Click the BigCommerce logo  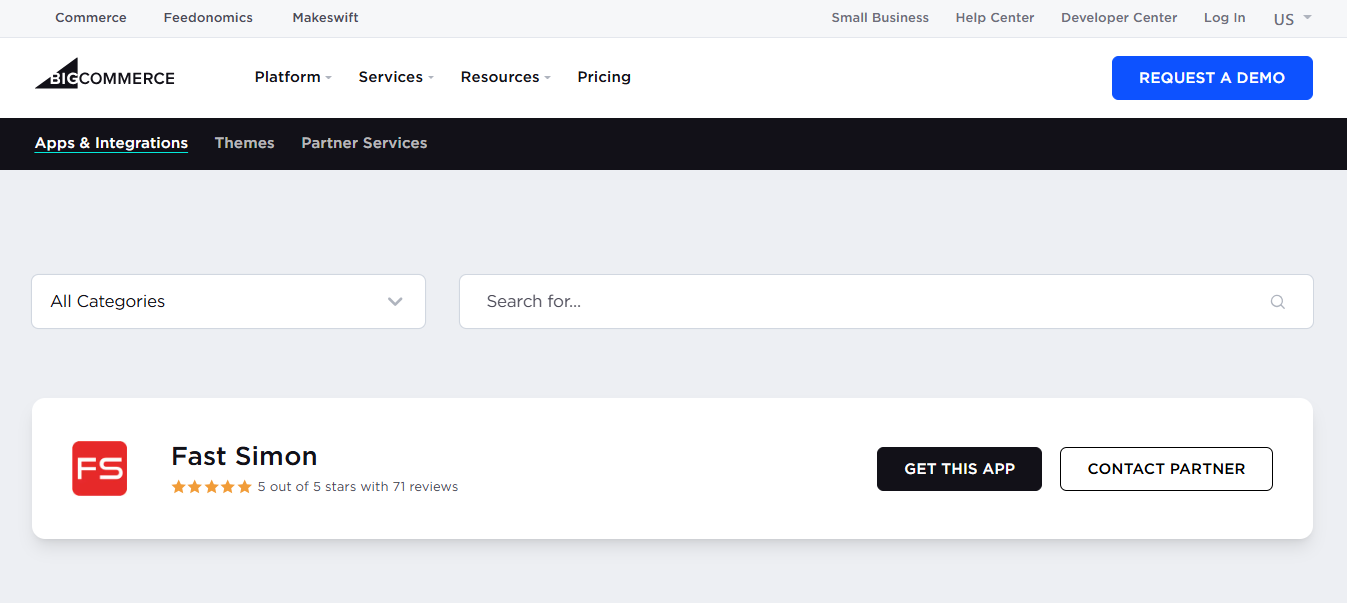[104, 76]
